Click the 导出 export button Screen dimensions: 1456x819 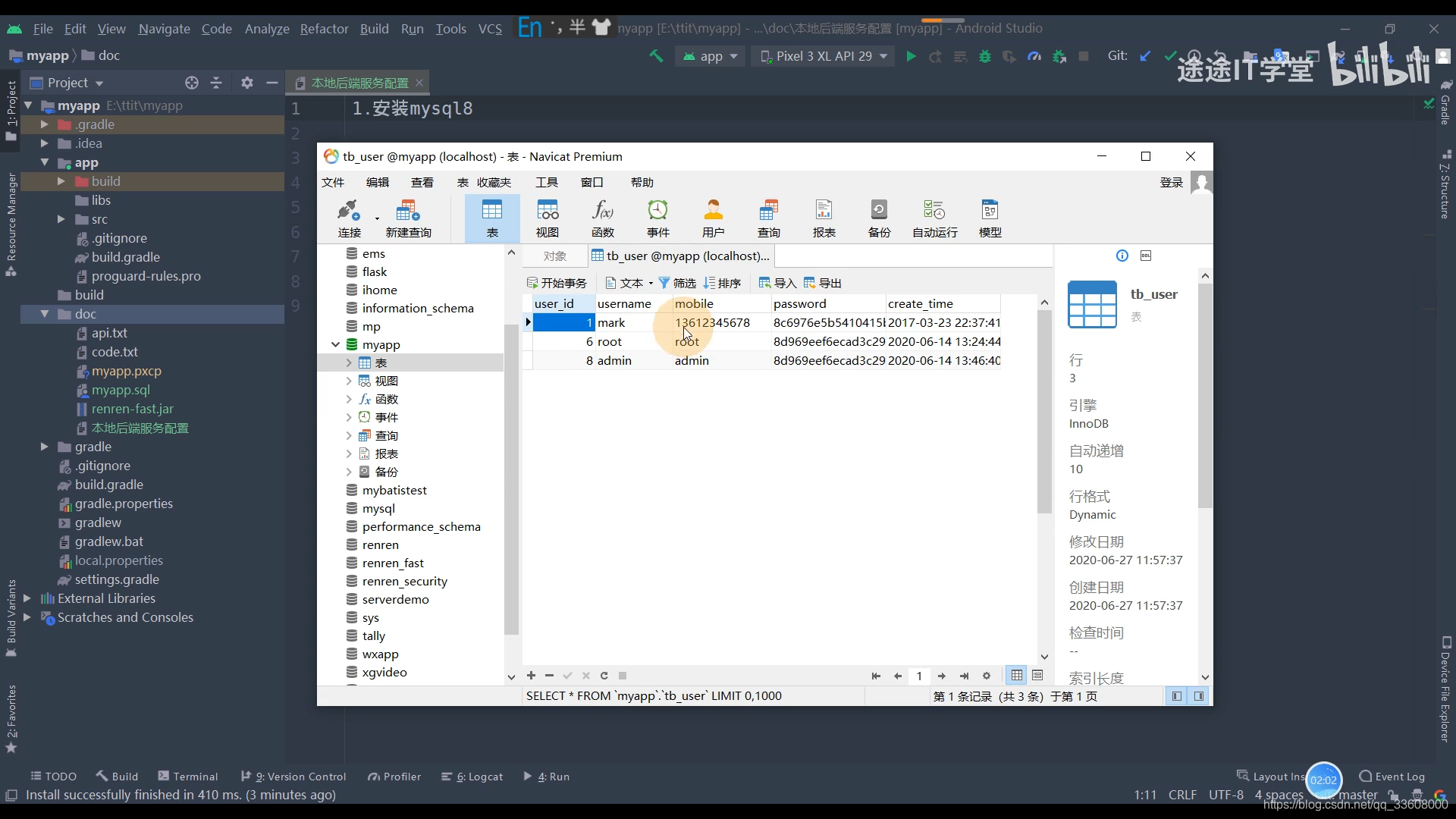pos(823,283)
